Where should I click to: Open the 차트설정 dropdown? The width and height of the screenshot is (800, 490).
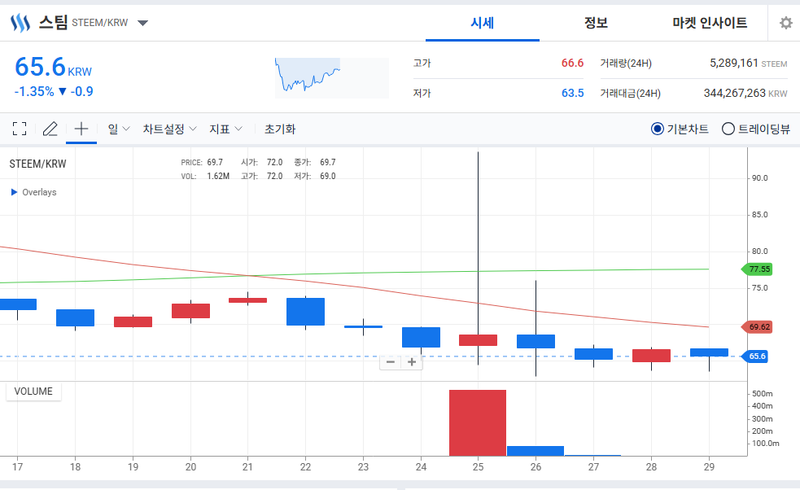coord(169,129)
